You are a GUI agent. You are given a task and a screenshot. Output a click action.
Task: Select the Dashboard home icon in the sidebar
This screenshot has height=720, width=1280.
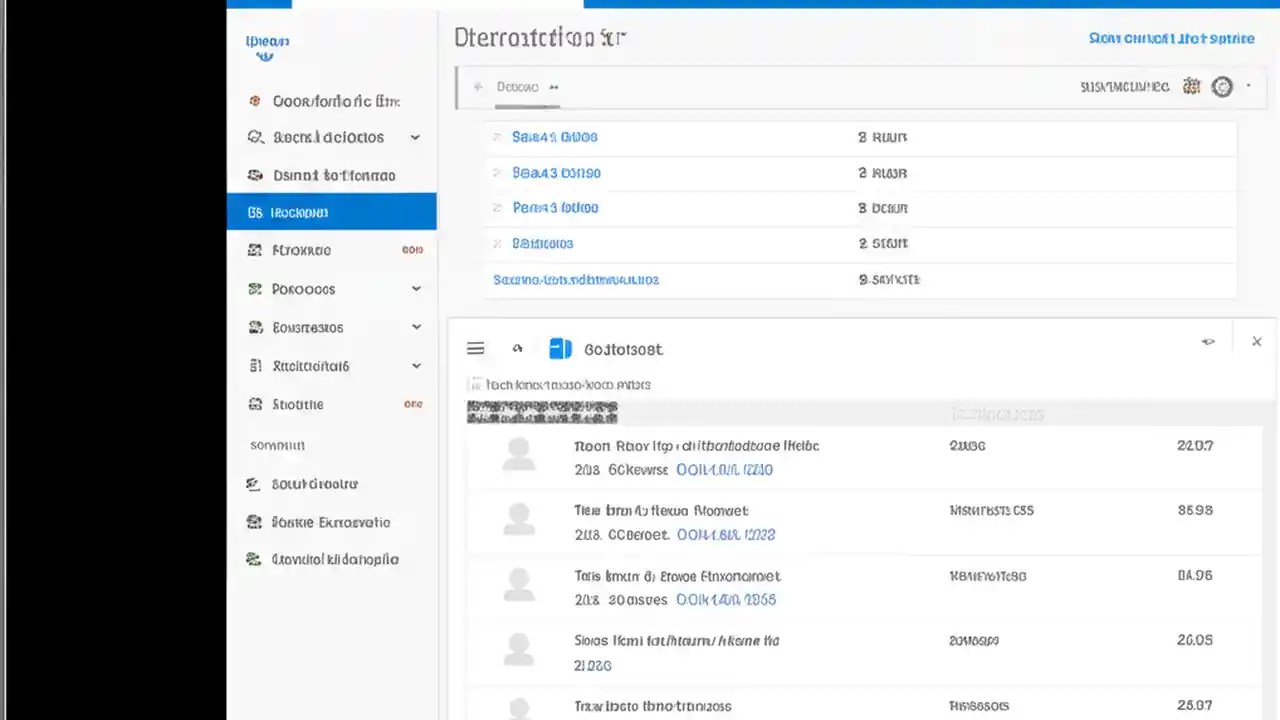click(255, 101)
